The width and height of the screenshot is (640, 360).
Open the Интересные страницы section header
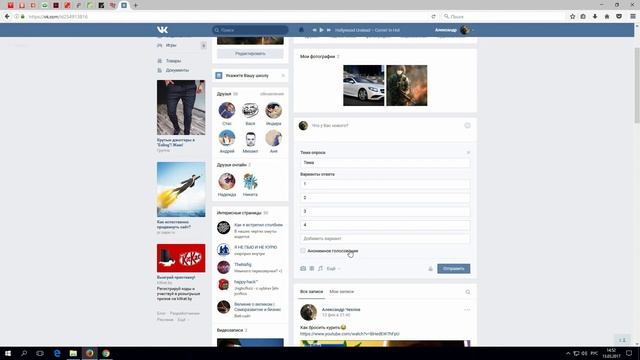(x=239, y=213)
